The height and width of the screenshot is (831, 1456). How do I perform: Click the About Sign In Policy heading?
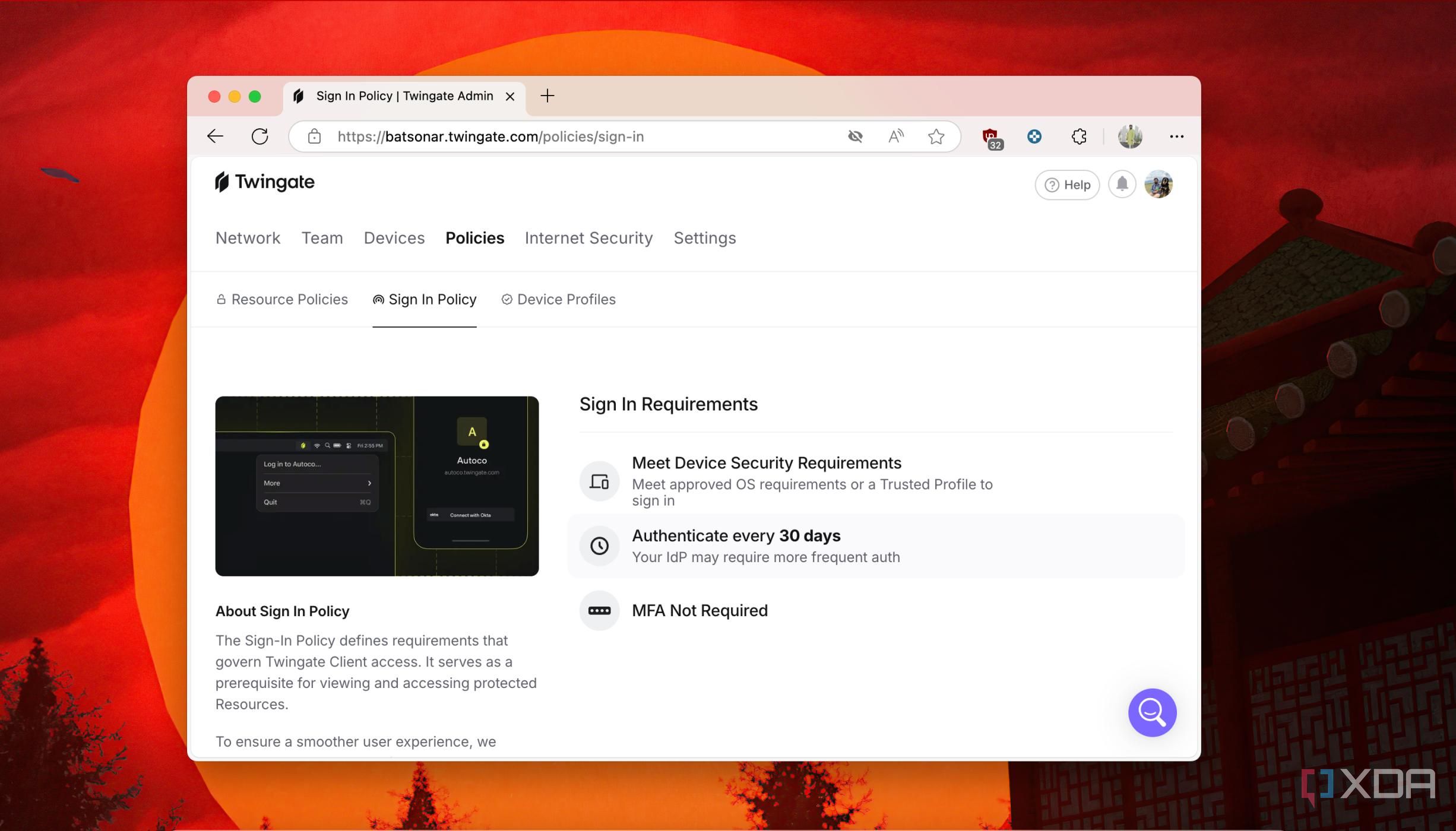point(282,611)
